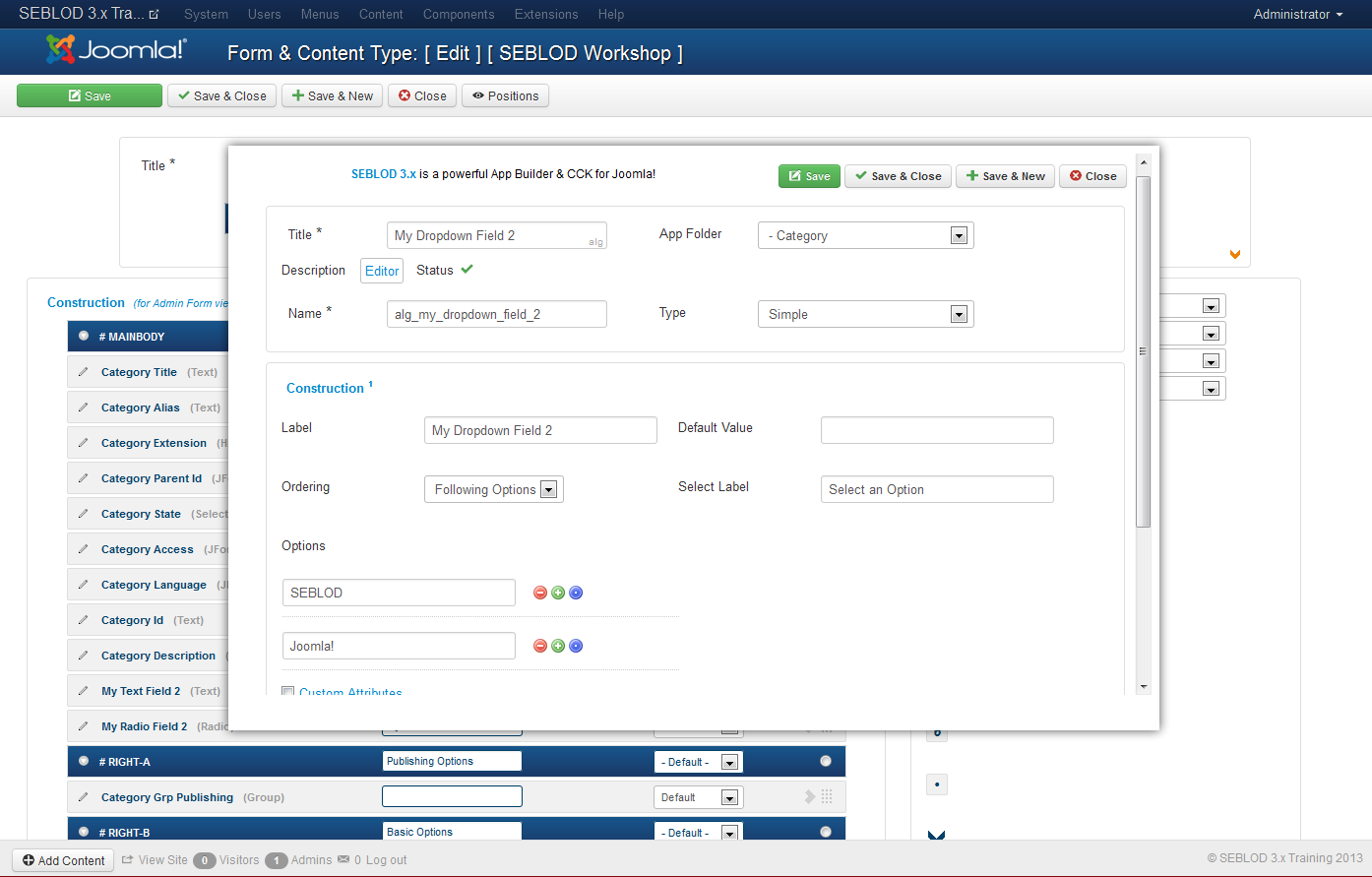The image size is (1372, 877).
Task: Click the dark chevron icon in the right sidebar
Action: tap(937, 836)
